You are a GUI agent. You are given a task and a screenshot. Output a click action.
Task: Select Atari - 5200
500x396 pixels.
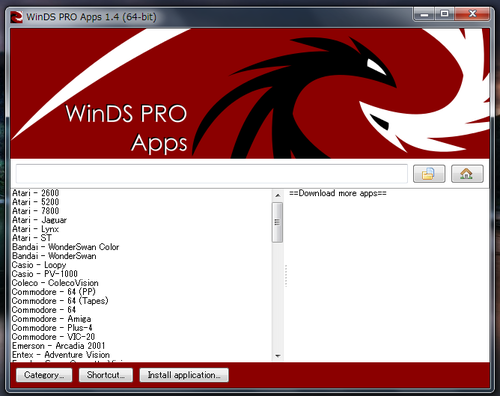point(36,202)
